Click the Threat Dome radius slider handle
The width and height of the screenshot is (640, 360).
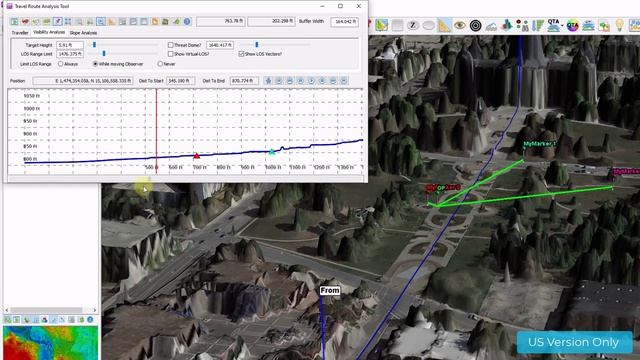click(x=257, y=45)
